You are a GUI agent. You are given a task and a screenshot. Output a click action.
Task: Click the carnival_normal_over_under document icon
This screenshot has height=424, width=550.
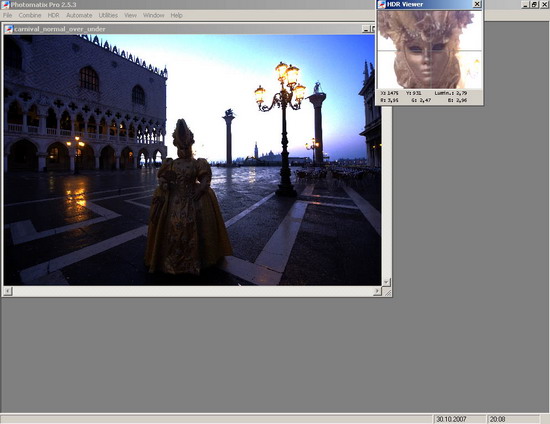pos(9,29)
